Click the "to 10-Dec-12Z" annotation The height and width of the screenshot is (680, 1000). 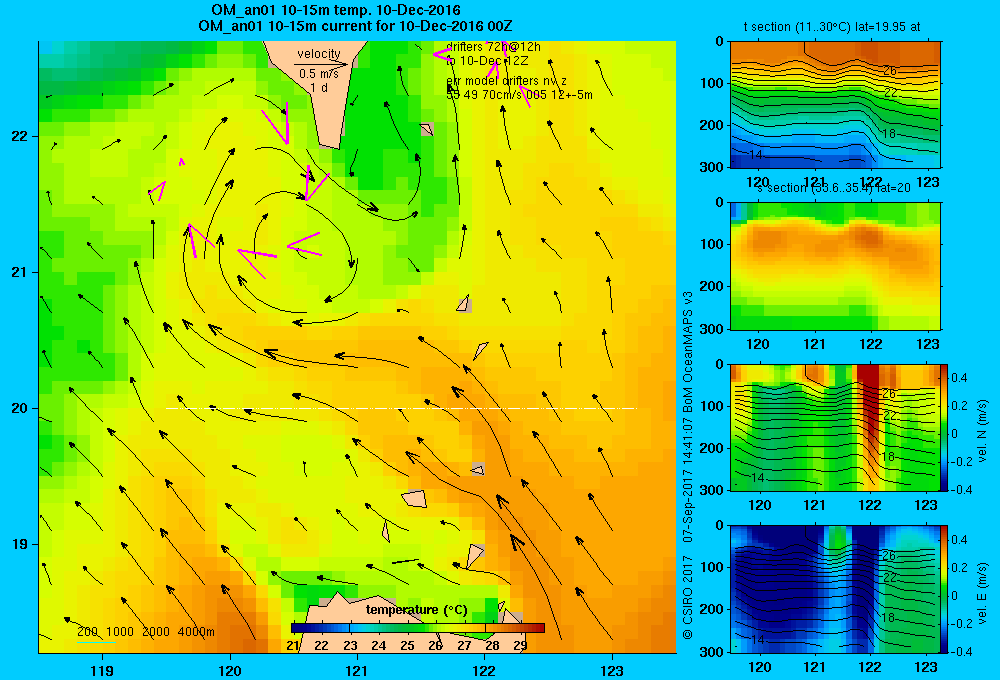pyautogui.click(x=487, y=61)
